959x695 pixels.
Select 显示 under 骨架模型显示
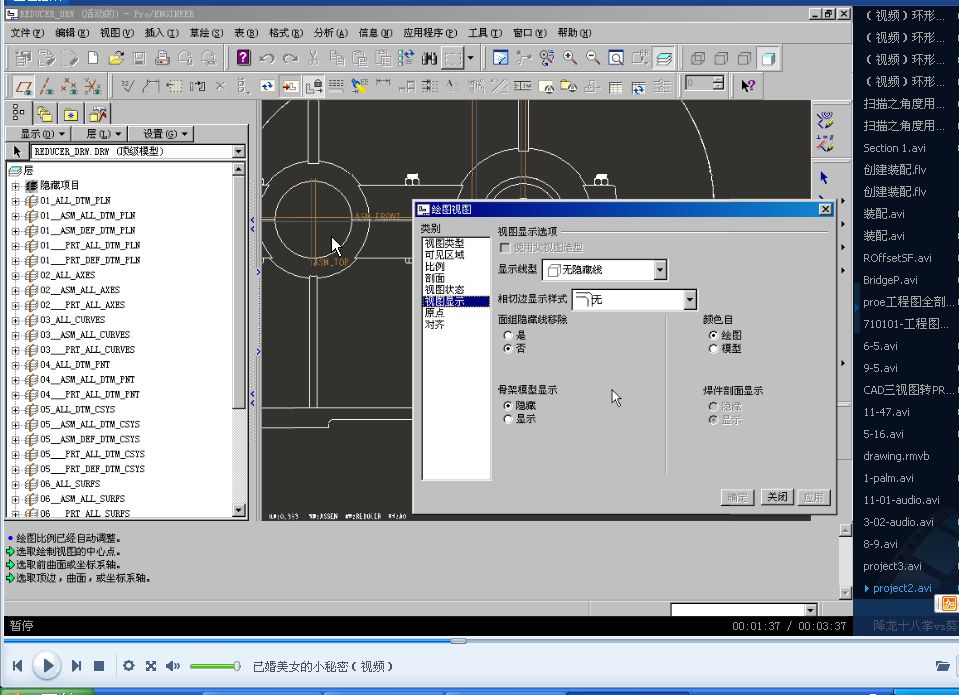(508, 419)
